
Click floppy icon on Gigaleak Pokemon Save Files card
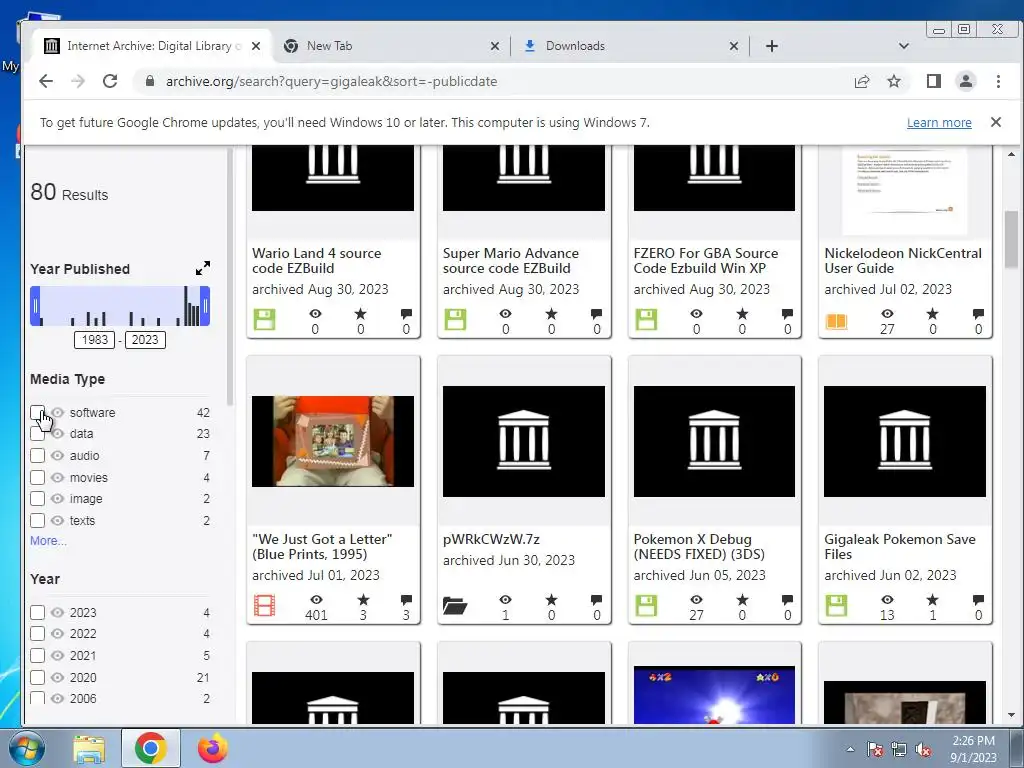click(x=837, y=606)
